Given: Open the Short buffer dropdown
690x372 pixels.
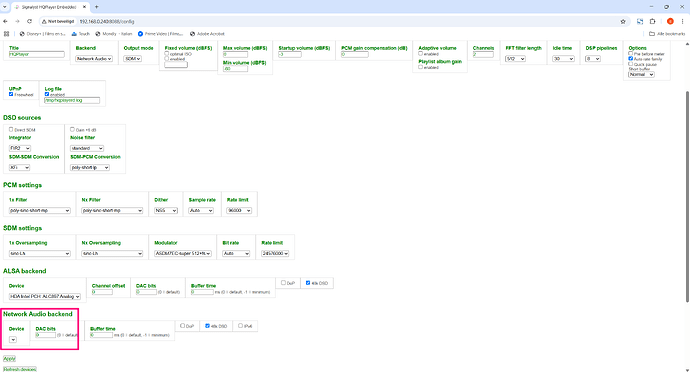Looking at the screenshot, I should tap(641, 74).
